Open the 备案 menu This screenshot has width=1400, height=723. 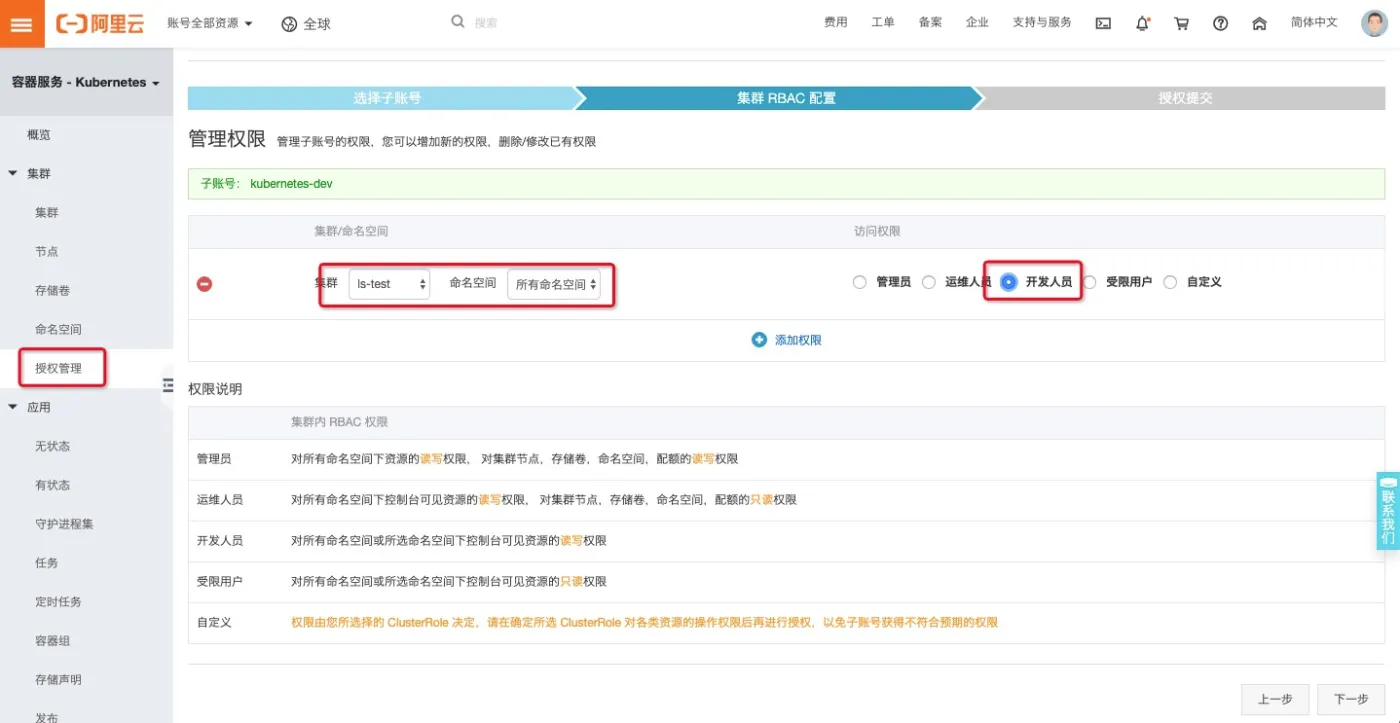(x=930, y=22)
